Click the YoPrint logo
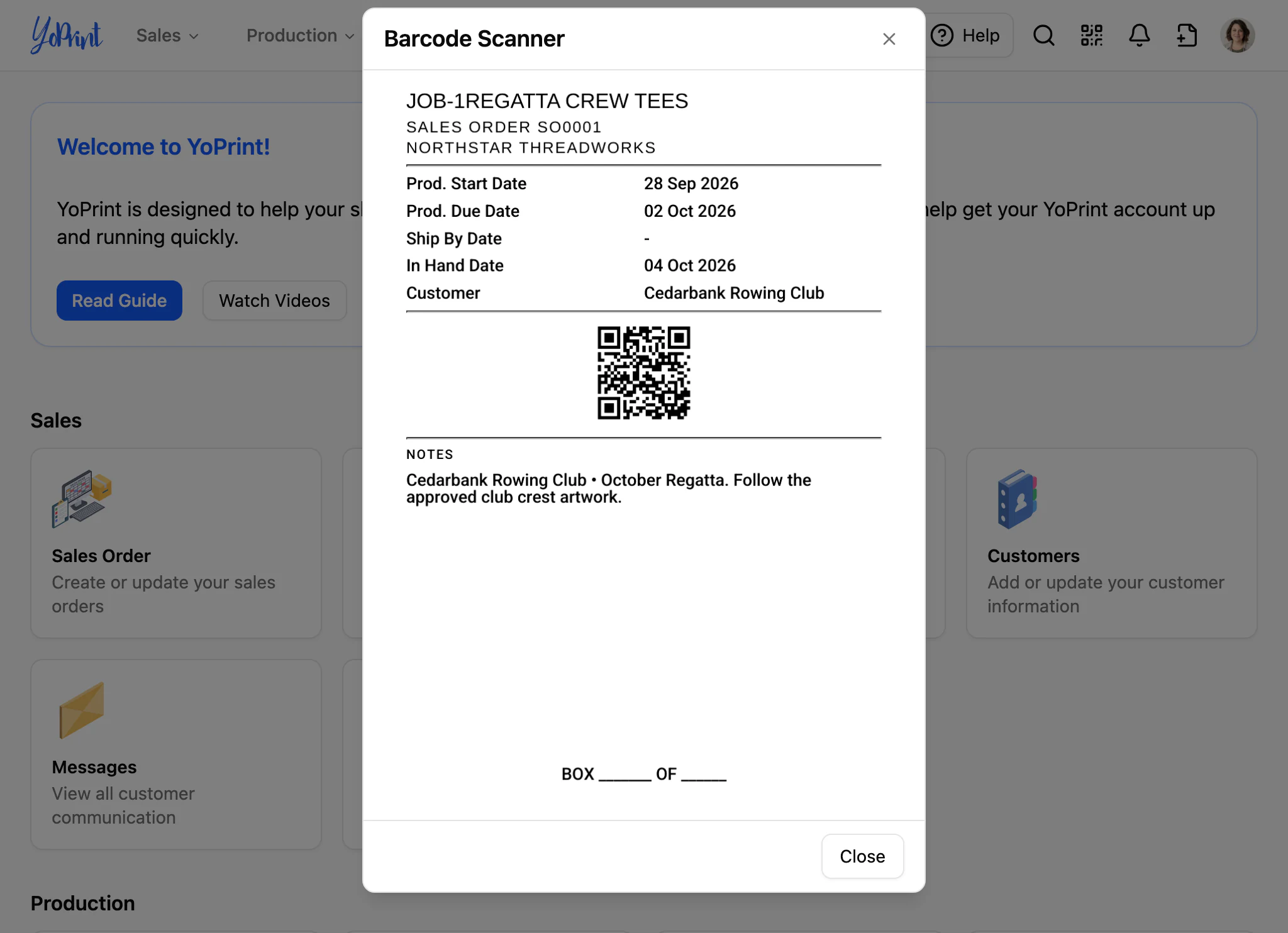Viewport: 1288px width, 933px height. pyautogui.click(x=67, y=35)
